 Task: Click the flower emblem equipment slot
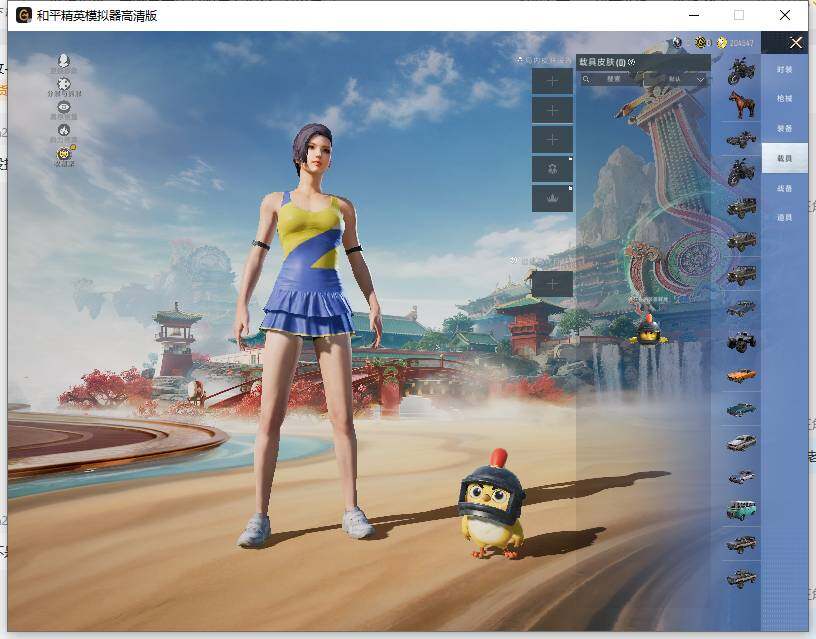[x=552, y=168]
